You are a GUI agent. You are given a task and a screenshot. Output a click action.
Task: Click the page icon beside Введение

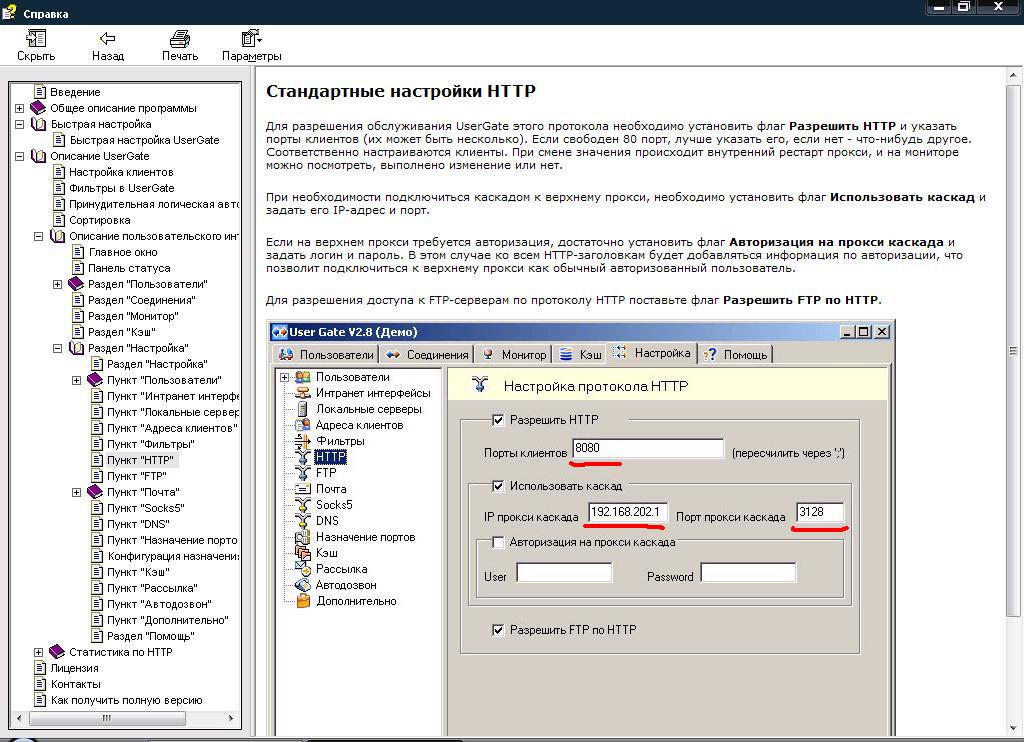pyautogui.click(x=40, y=91)
